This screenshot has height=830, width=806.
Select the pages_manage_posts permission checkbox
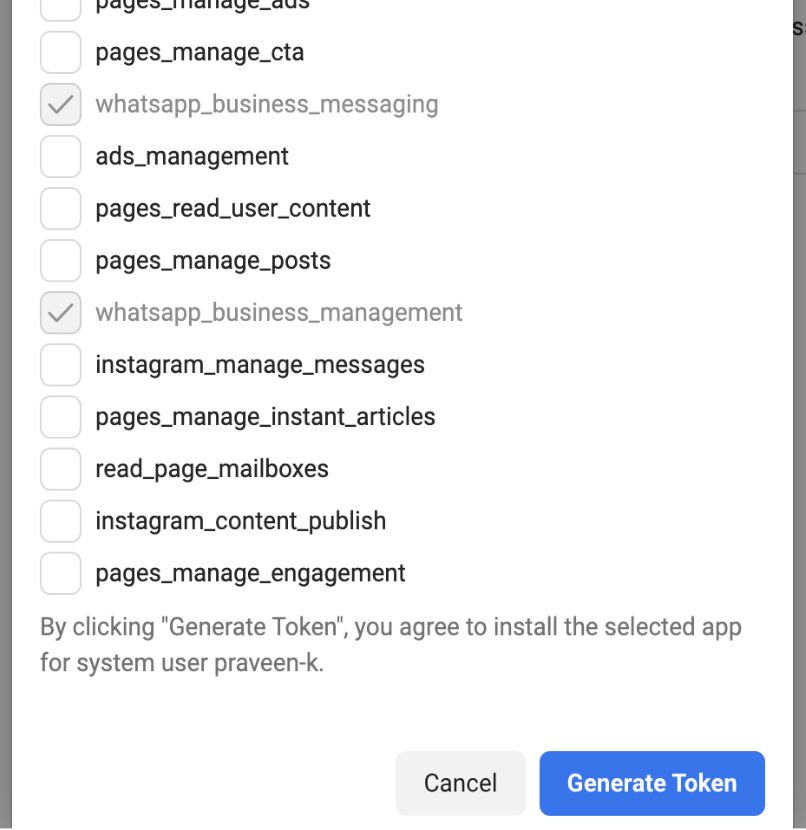60,261
